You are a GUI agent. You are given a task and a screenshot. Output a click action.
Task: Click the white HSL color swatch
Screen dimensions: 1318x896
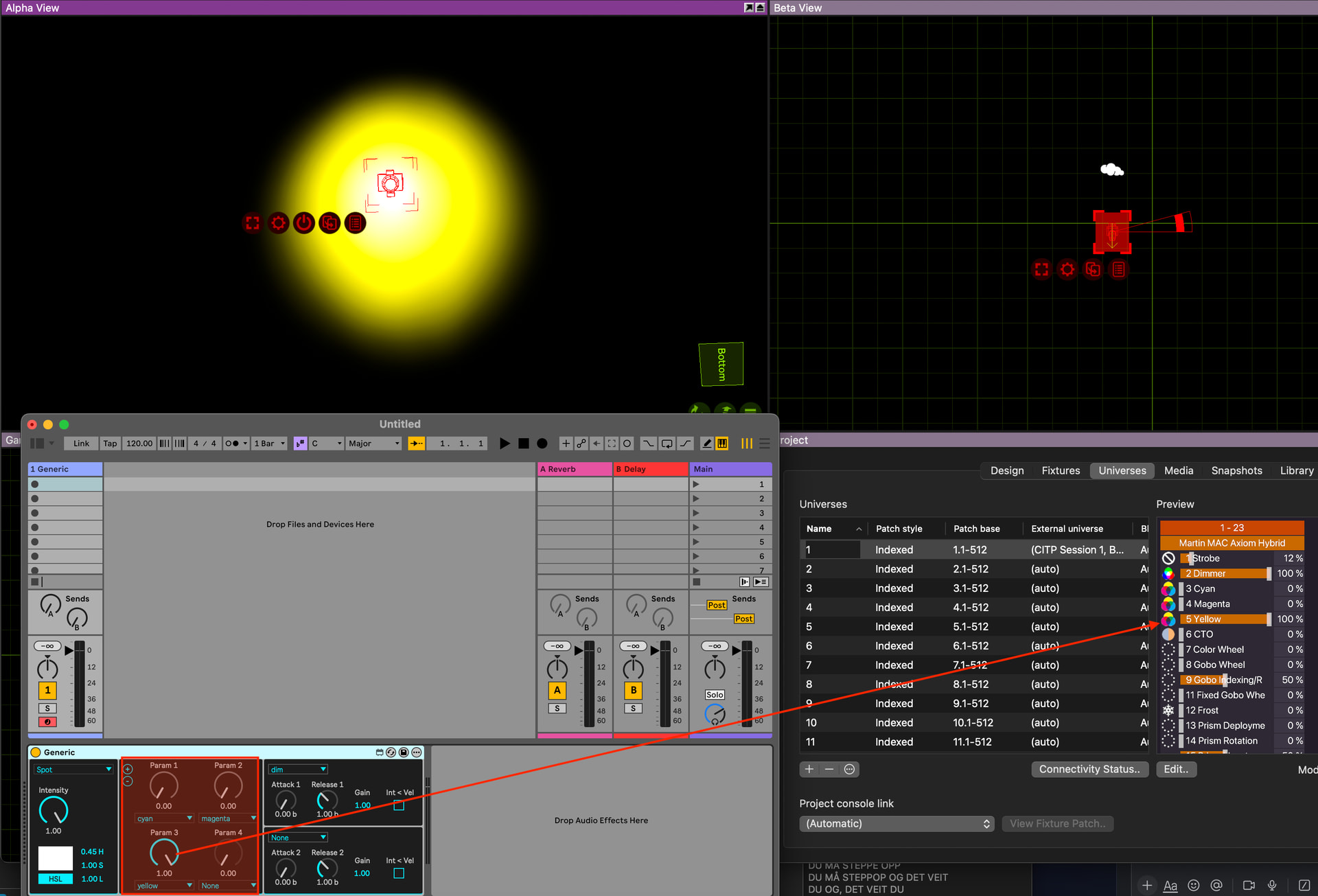(x=56, y=858)
